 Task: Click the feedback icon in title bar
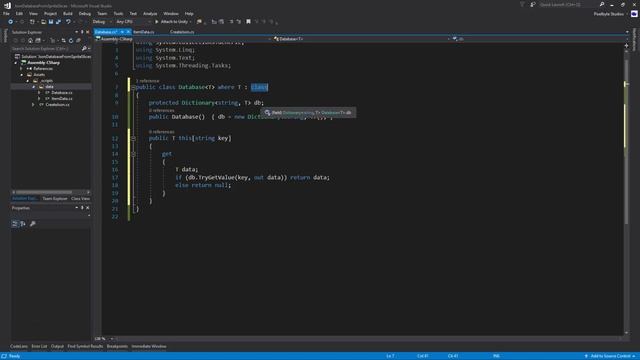[x=533, y=4]
